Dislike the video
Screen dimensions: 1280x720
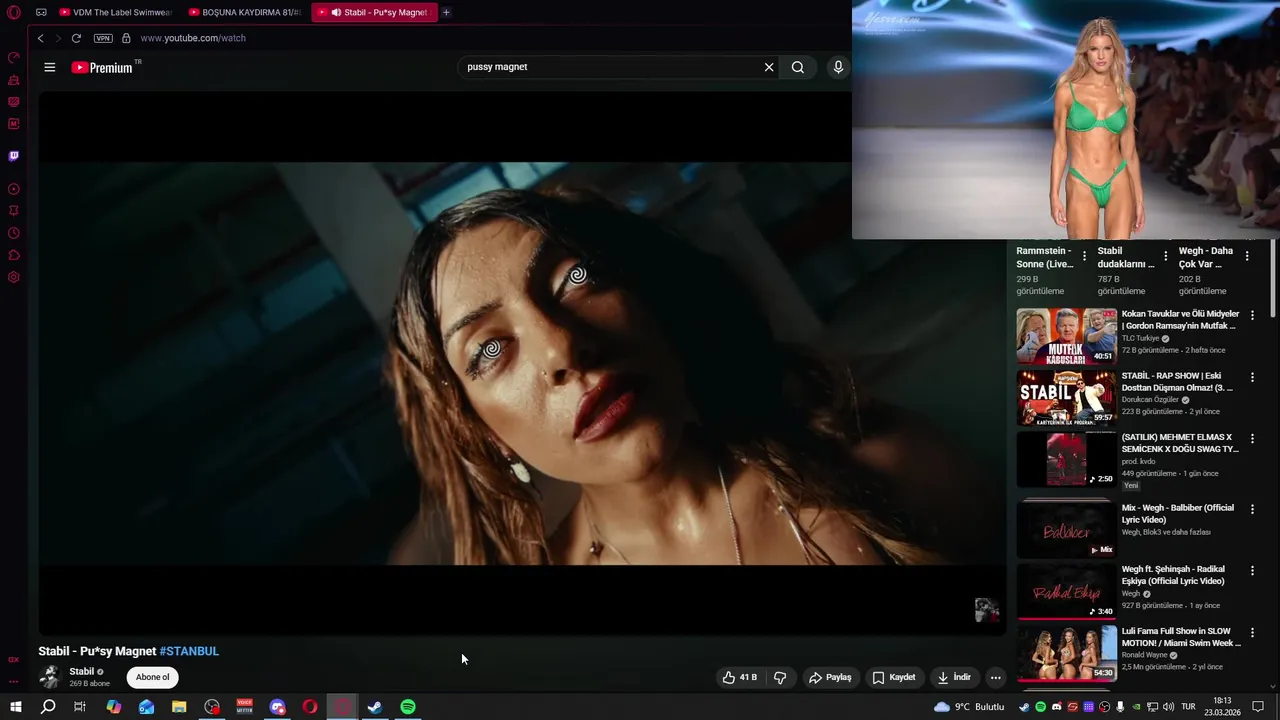point(780,677)
